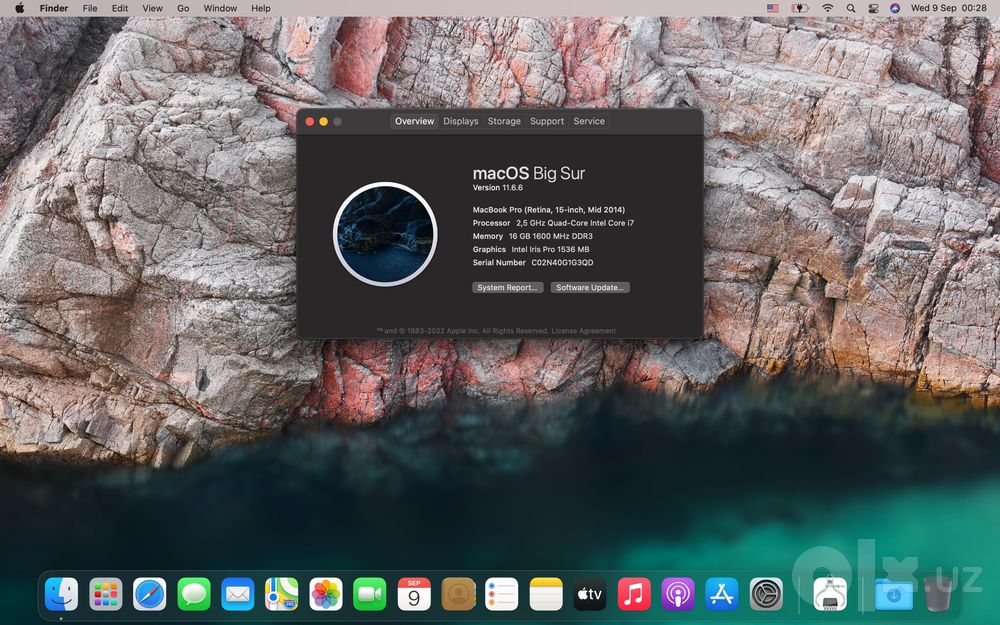Click the date and time Wed 9 Sep

pos(948,8)
